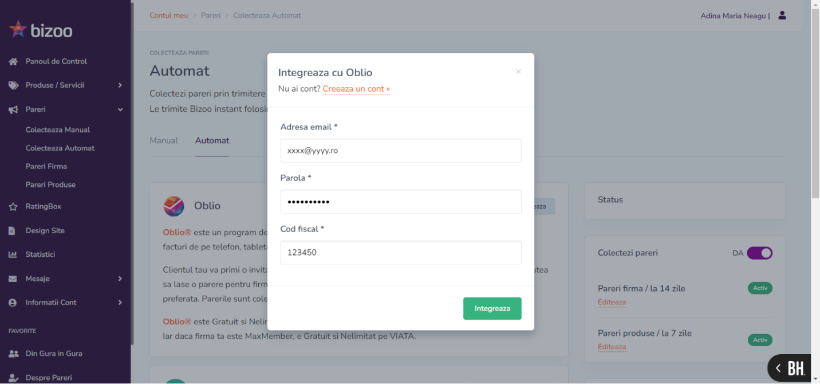Click the green Integreaza button
Viewport: 820px width, 384px height.
point(492,309)
